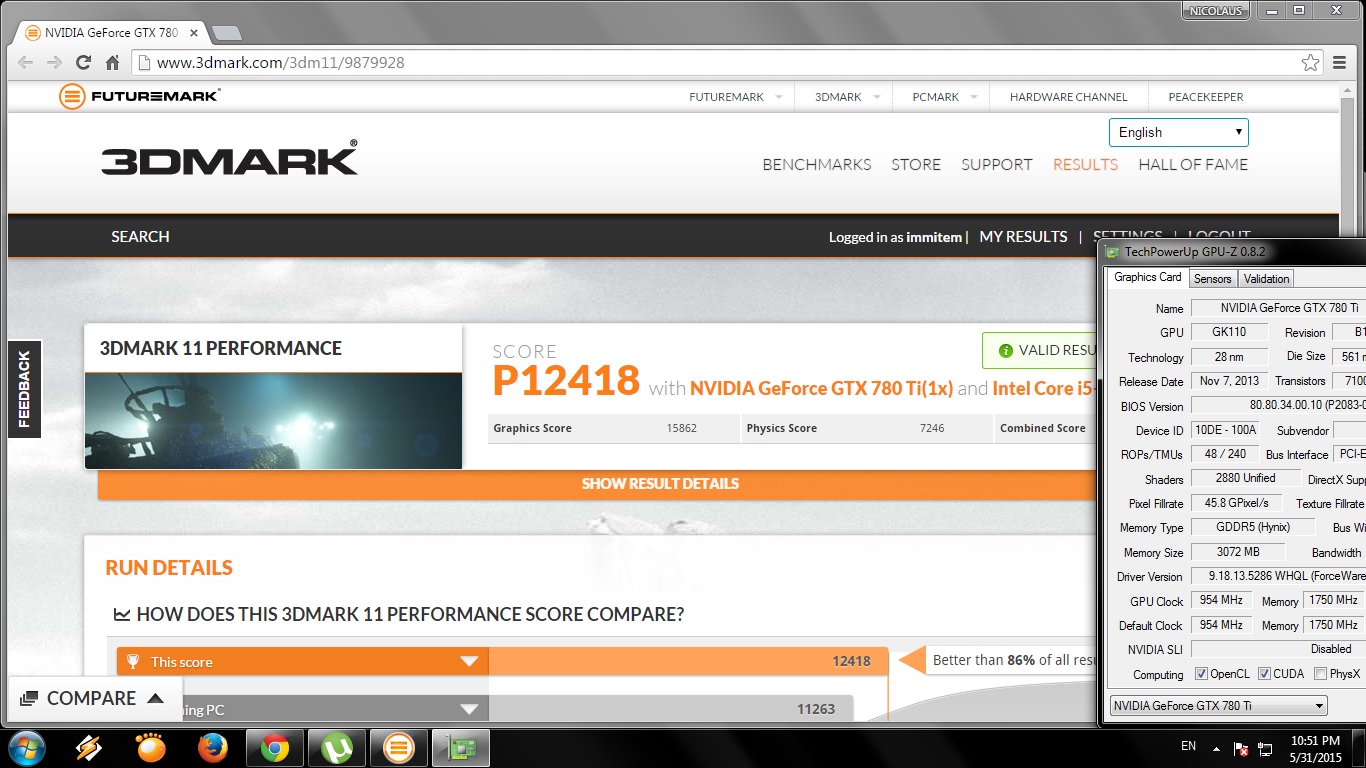Launch Firefox from the taskbar
Image resolution: width=1366 pixels, height=768 pixels.
212,747
